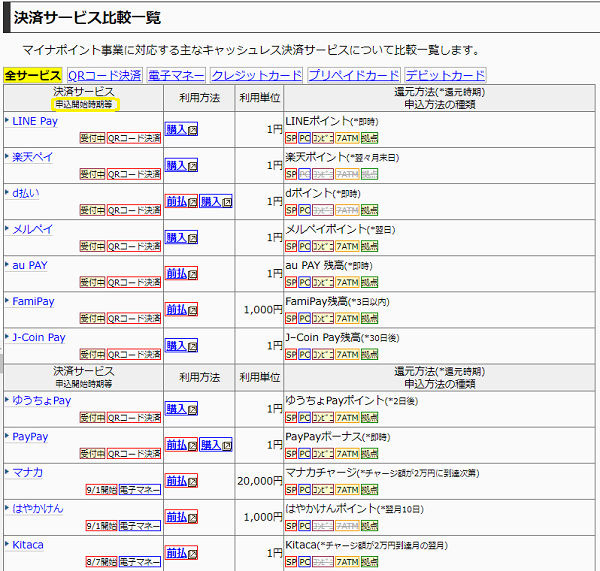
Task: Open the FamiPay service link
Action: point(33,302)
